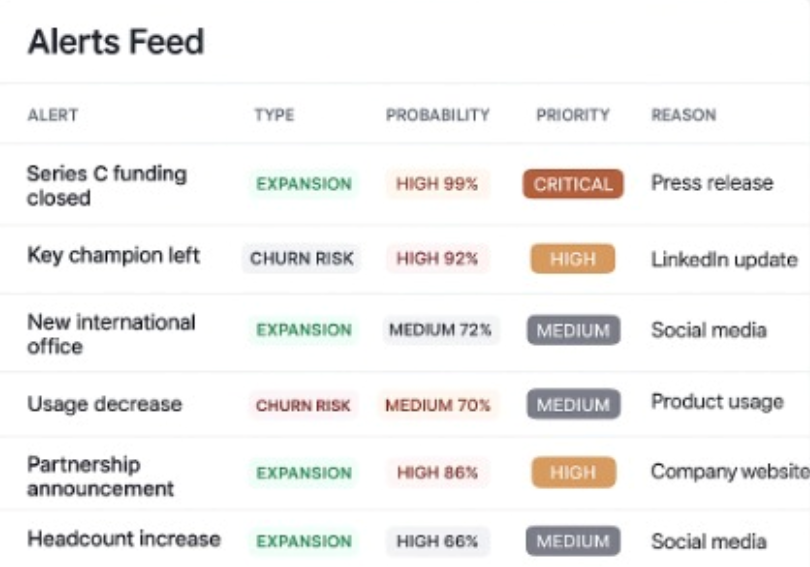This screenshot has width=810, height=567.
Task: Sort by the PRIORITY column header
Action: click(572, 115)
